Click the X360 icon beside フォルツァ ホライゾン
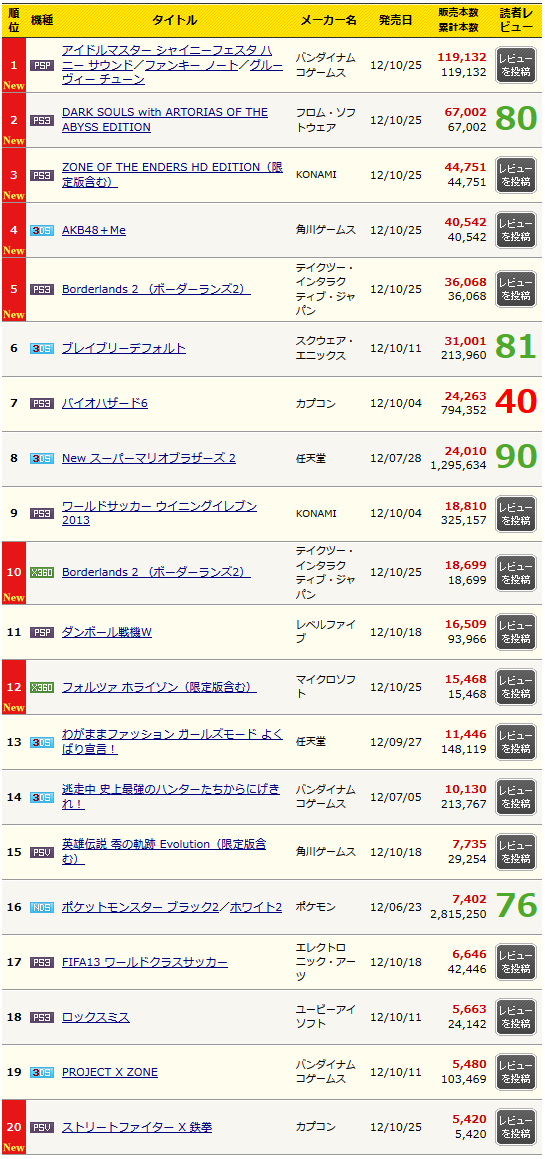The width and height of the screenshot is (545, 1159). [x=42, y=687]
